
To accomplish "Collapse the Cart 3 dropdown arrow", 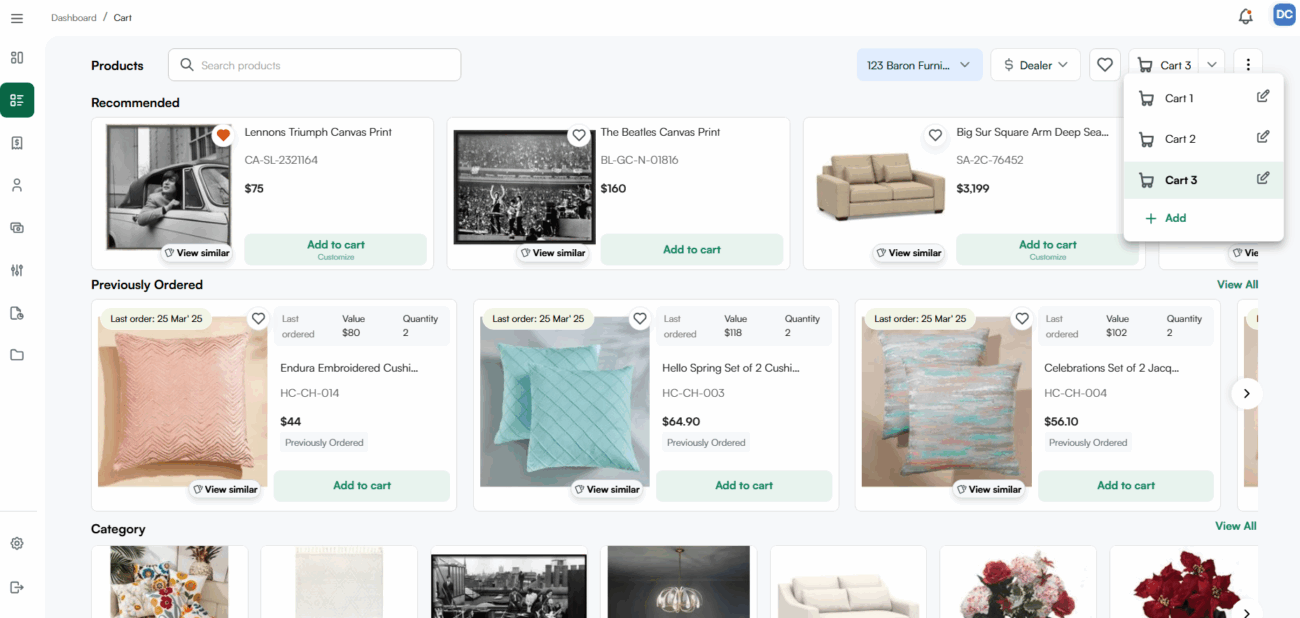I will click(x=1212, y=65).
